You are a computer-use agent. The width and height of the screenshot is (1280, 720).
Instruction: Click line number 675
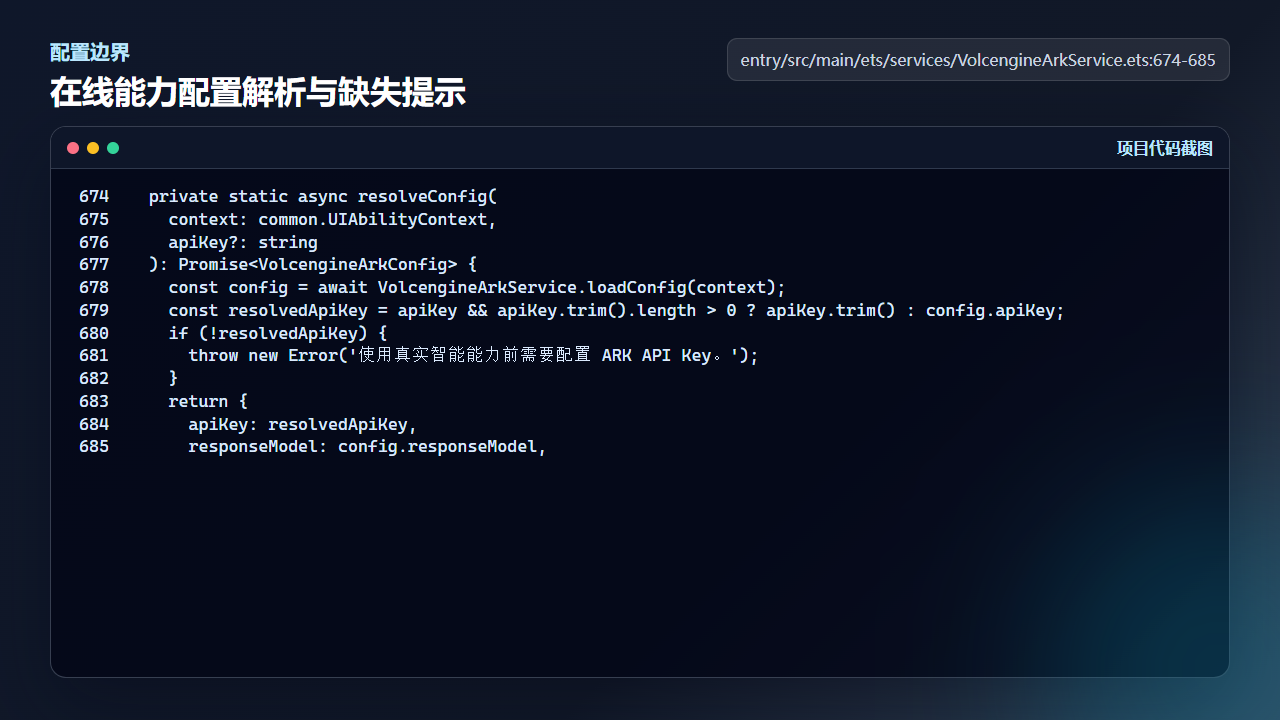click(x=94, y=219)
